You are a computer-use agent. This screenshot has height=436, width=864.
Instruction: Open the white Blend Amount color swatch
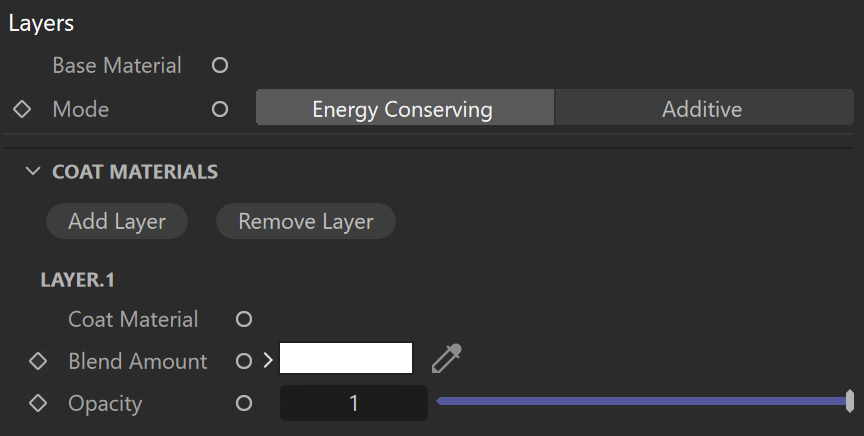tap(346, 358)
